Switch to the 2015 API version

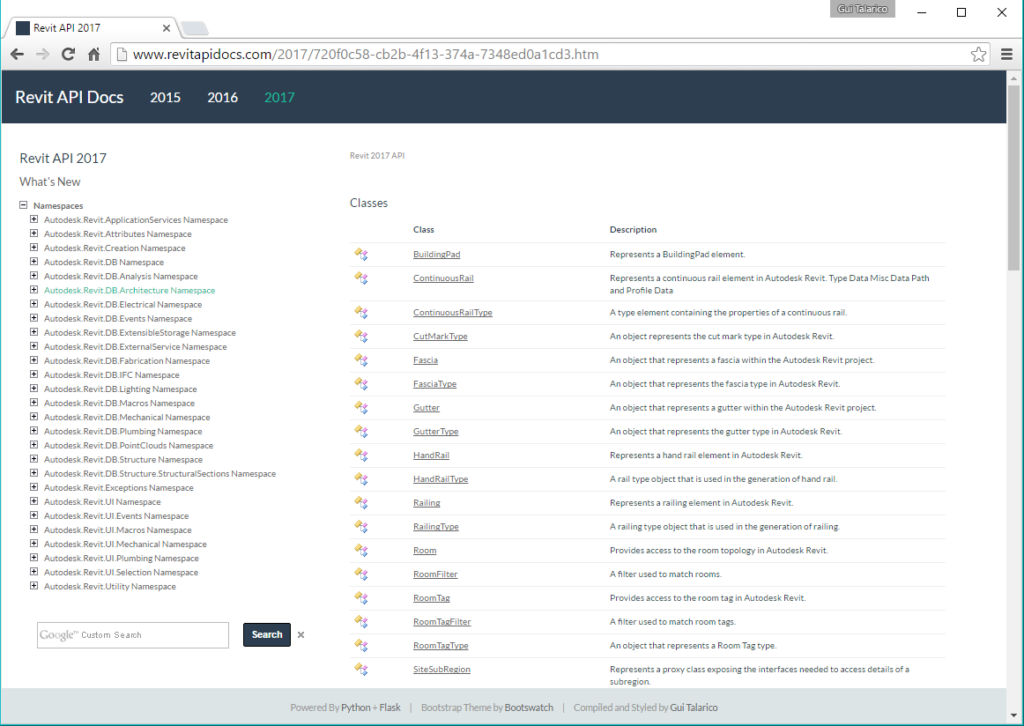click(x=165, y=97)
